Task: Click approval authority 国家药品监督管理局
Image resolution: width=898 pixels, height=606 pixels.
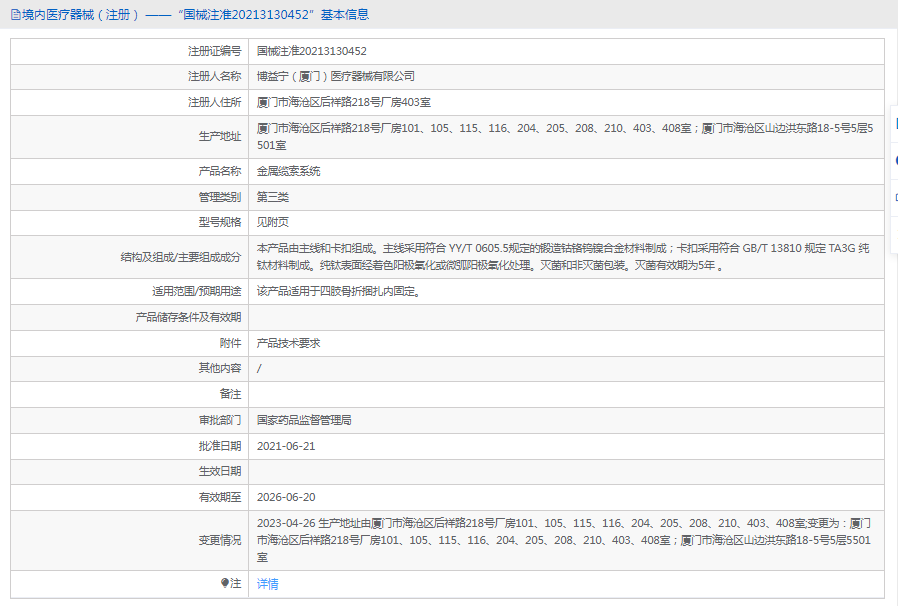Action: tap(304, 420)
